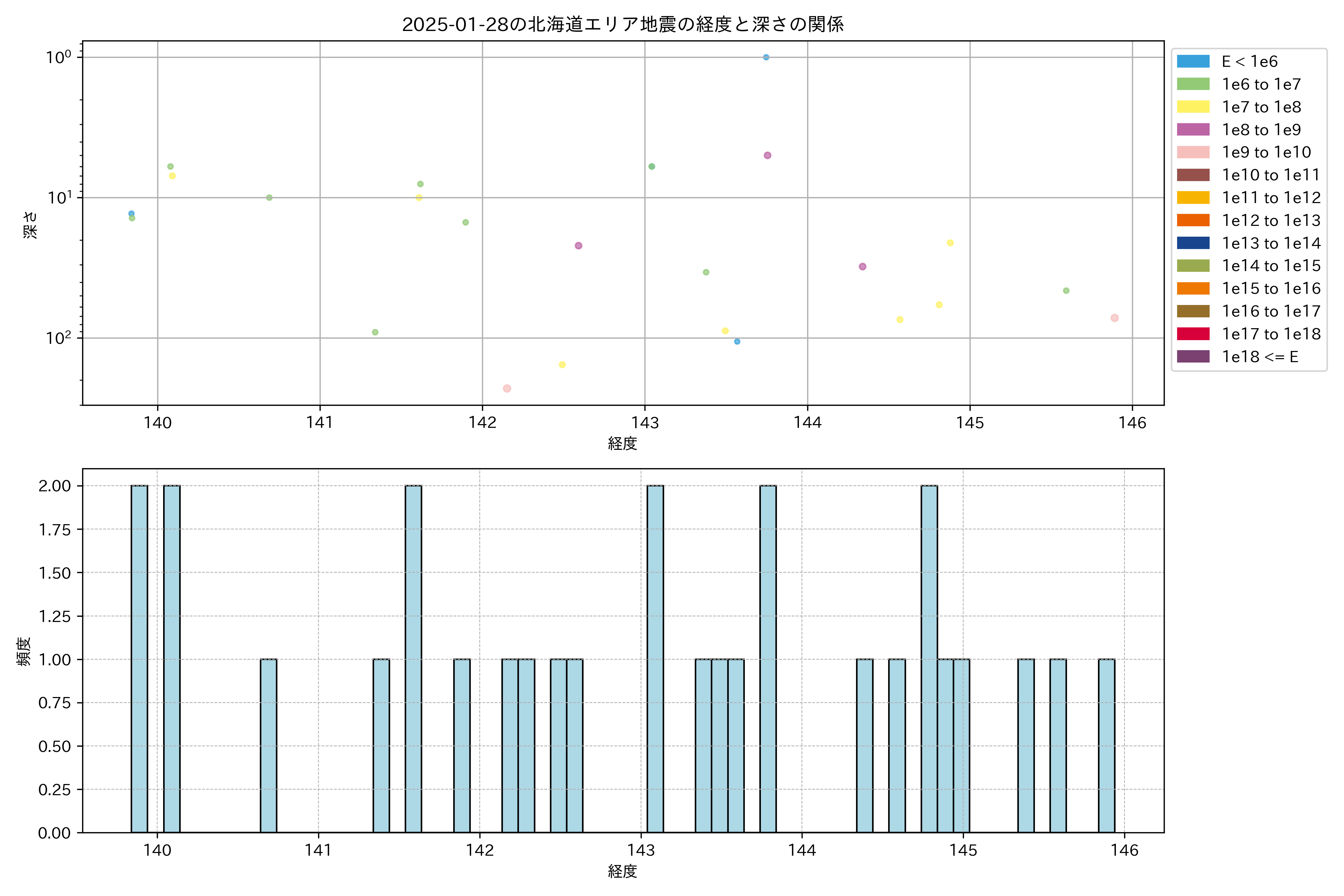This screenshot has height=896, width=1344.
Task: Click the '頻度' y-axis label of histogram
Action: (x=24, y=651)
